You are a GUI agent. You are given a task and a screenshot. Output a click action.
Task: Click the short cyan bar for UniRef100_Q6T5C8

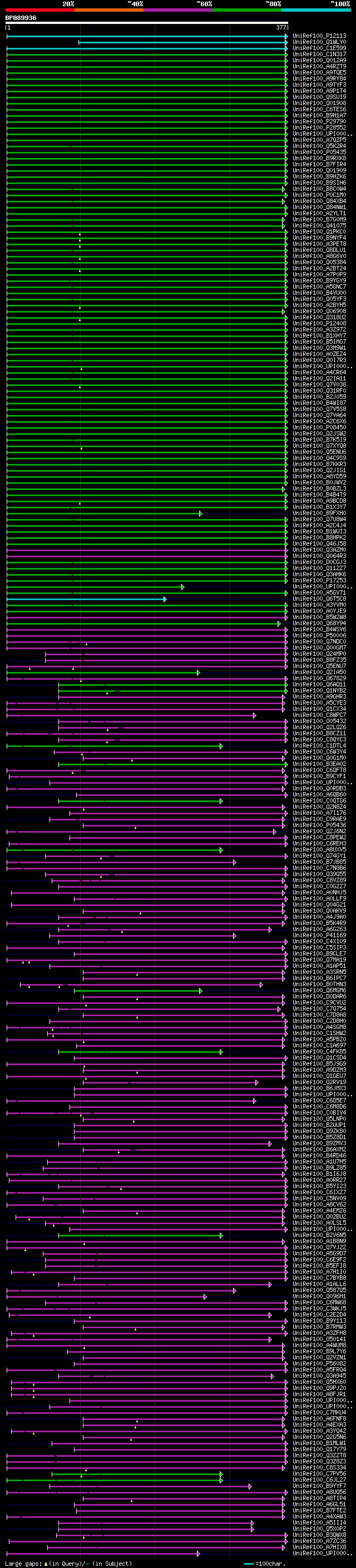(86, 600)
